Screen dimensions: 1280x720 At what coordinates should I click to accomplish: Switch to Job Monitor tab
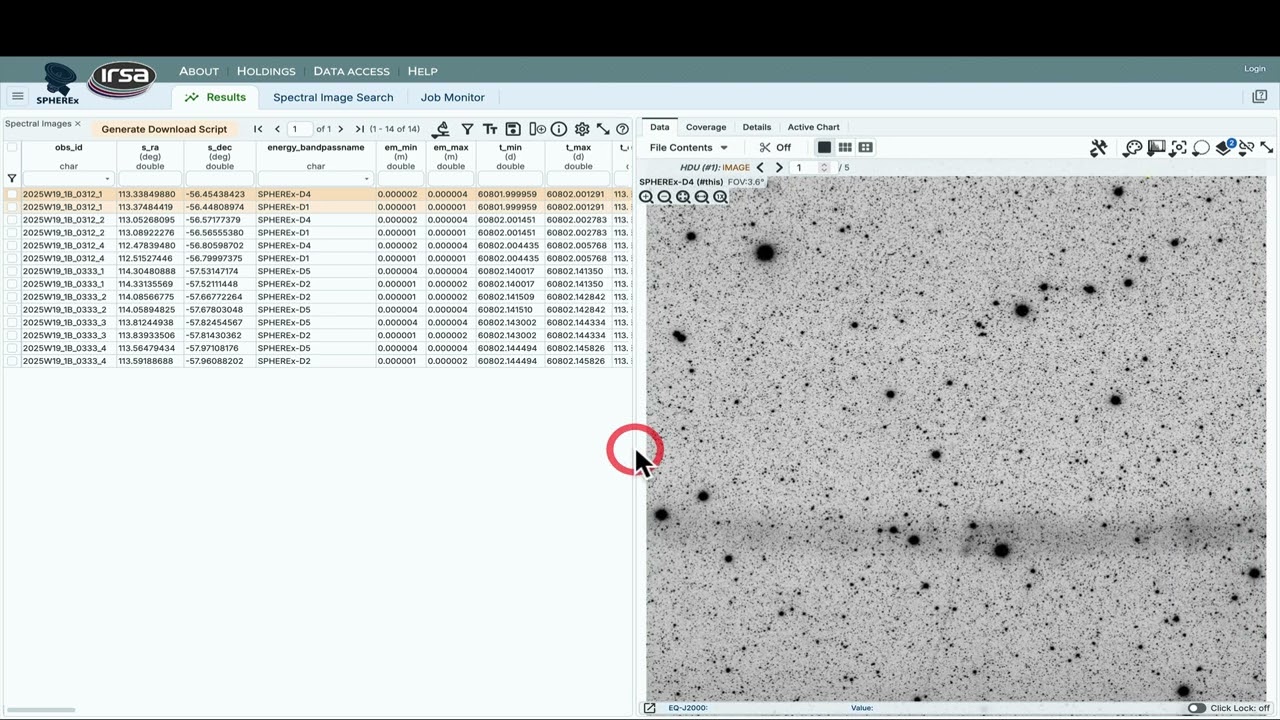coord(452,97)
